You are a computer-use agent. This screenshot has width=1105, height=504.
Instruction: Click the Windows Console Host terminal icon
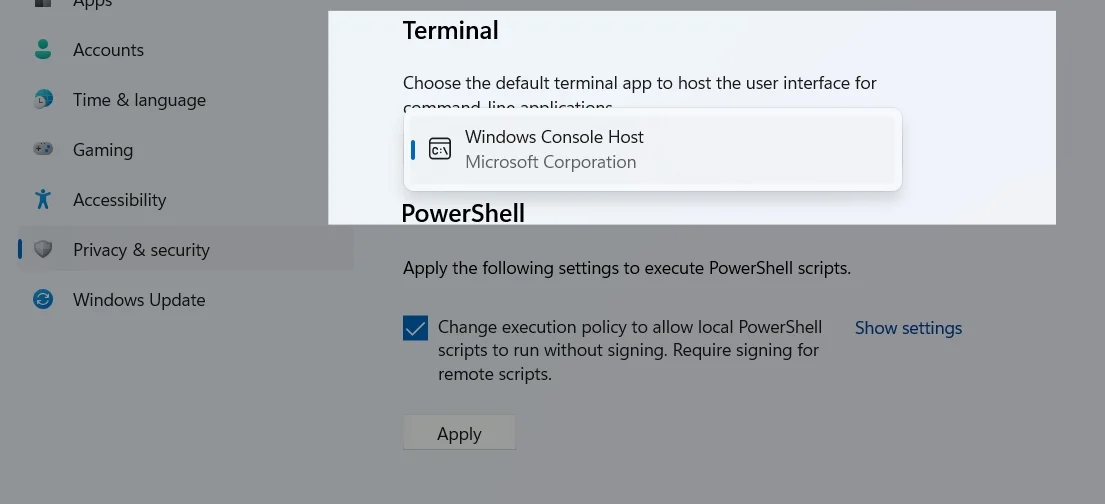440,149
